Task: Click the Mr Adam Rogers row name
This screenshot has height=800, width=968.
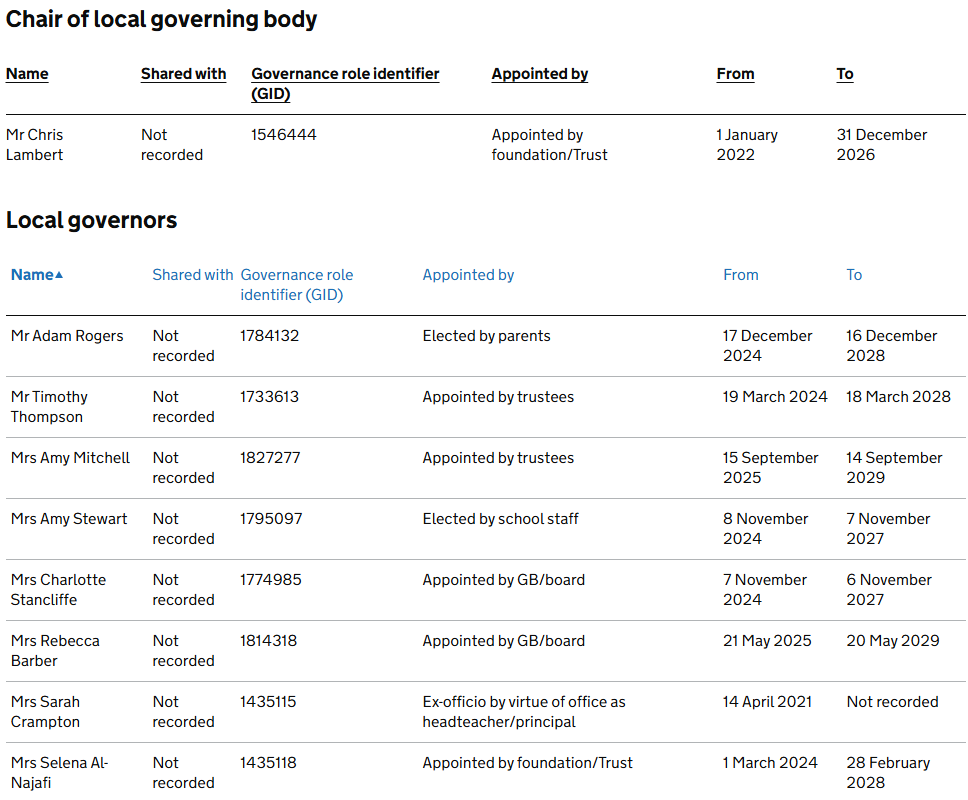Action: [x=67, y=336]
